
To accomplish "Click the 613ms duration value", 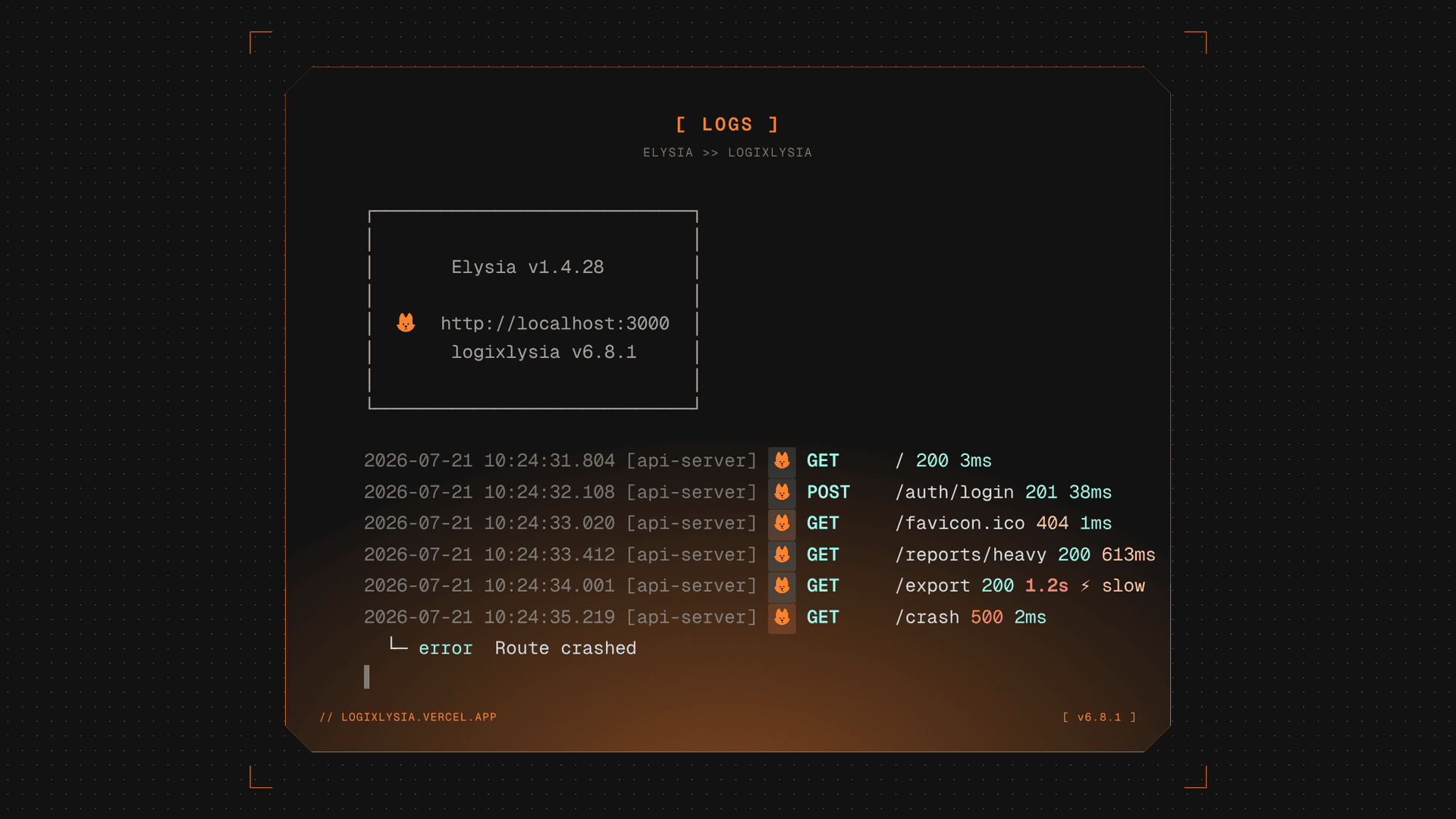I will point(1128,555).
